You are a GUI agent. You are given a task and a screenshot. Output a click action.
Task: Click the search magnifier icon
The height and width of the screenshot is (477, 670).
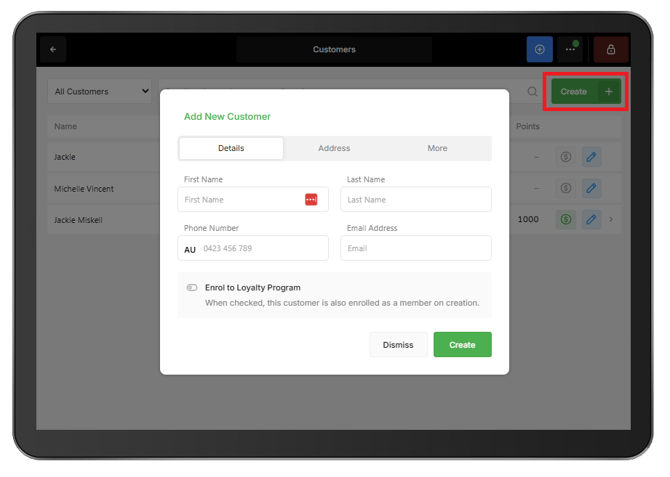pos(532,91)
